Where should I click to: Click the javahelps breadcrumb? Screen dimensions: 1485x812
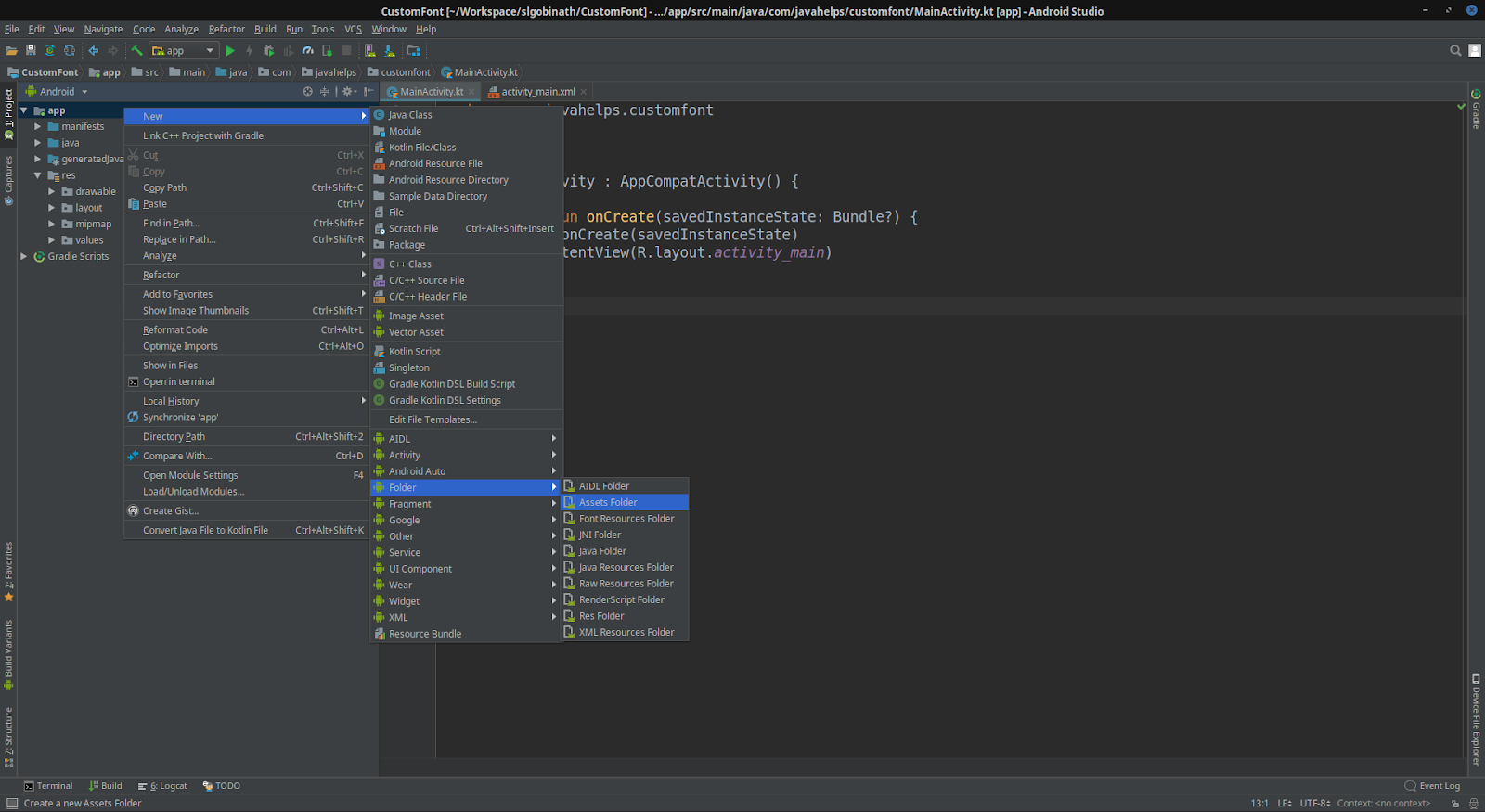[x=329, y=72]
